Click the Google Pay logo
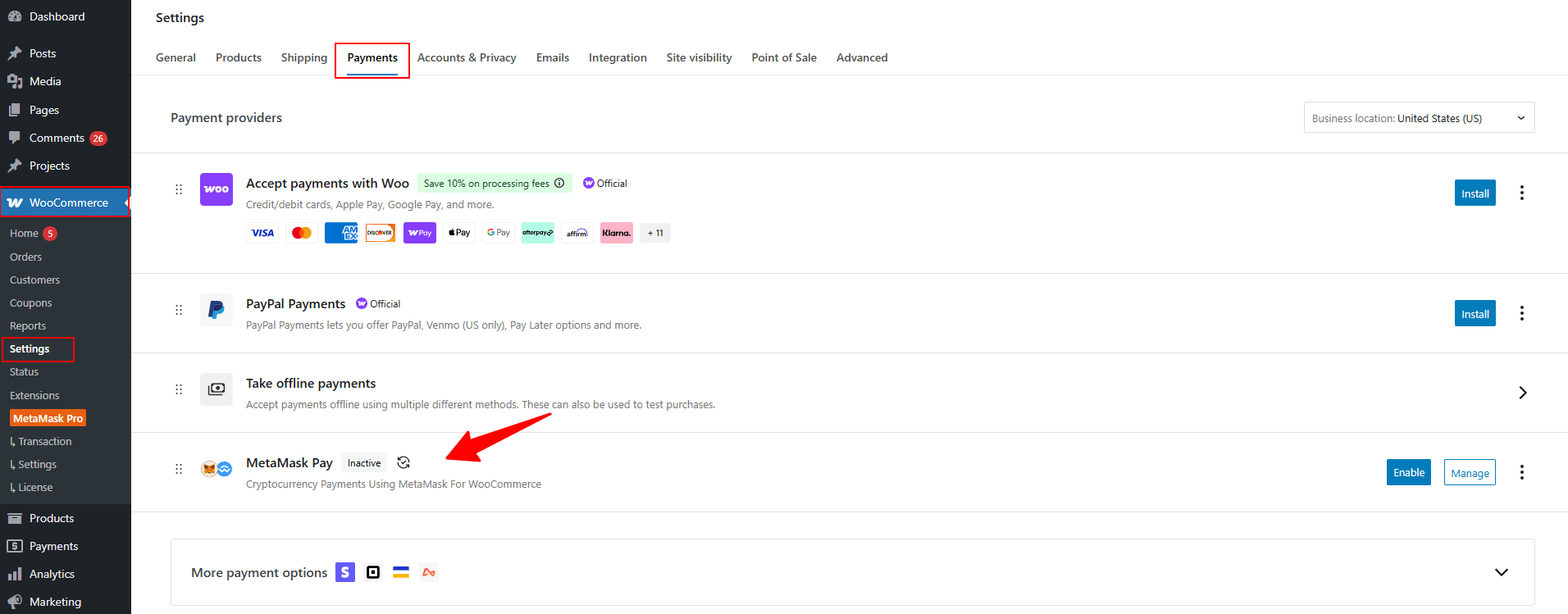 [499, 233]
